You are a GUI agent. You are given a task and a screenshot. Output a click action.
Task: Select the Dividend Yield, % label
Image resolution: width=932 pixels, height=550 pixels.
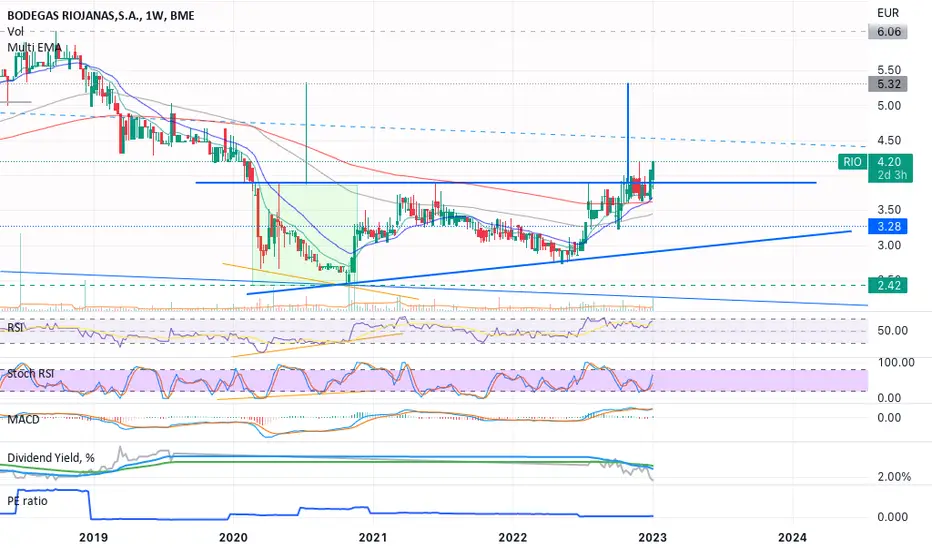pyautogui.click(x=51, y=458)
